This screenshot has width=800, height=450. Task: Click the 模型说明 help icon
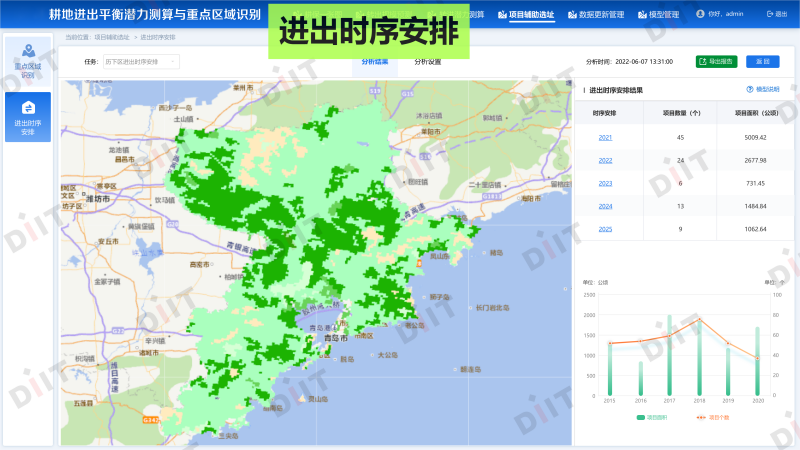(749, 89)
